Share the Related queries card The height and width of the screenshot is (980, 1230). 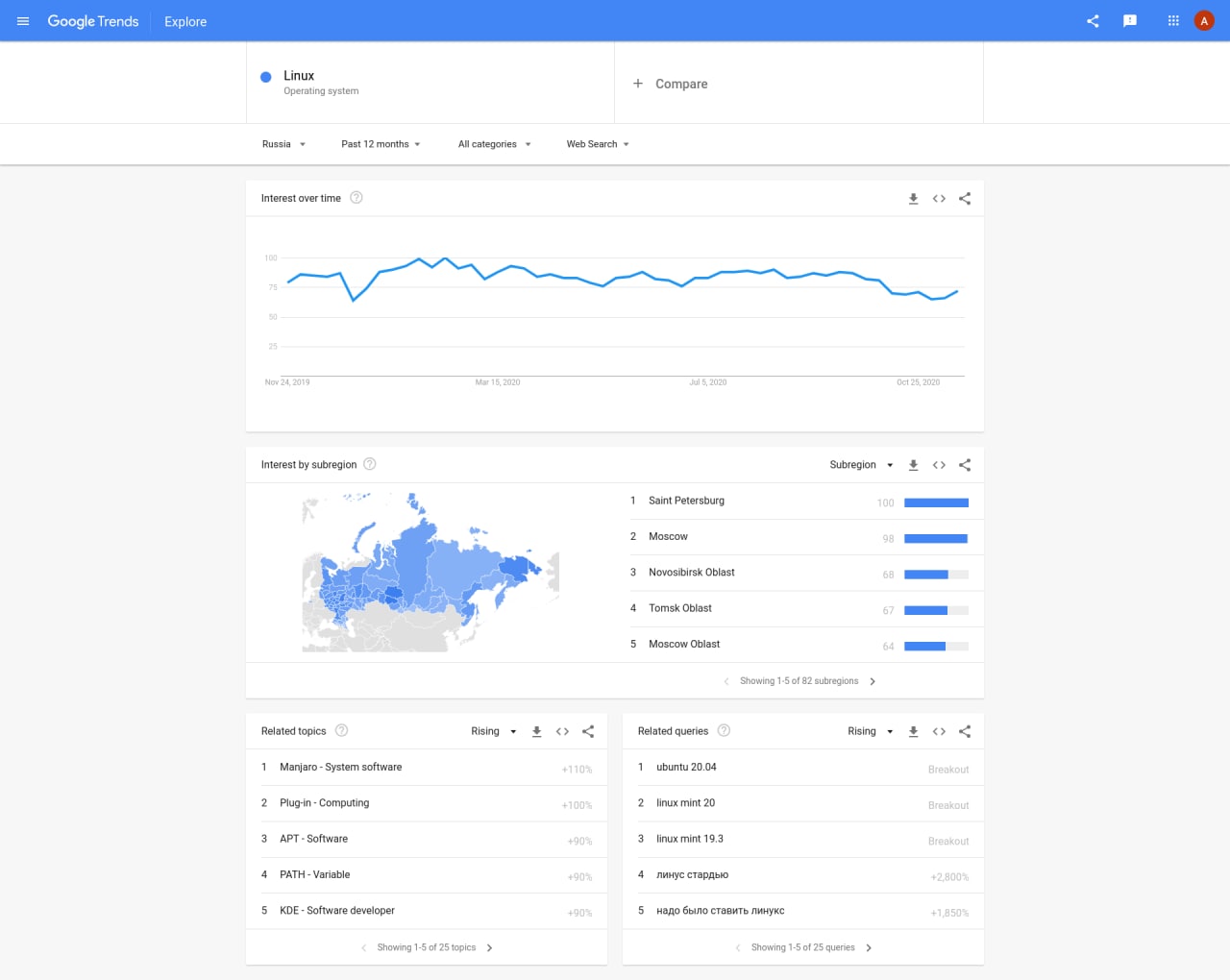click(x=965, y=732)
